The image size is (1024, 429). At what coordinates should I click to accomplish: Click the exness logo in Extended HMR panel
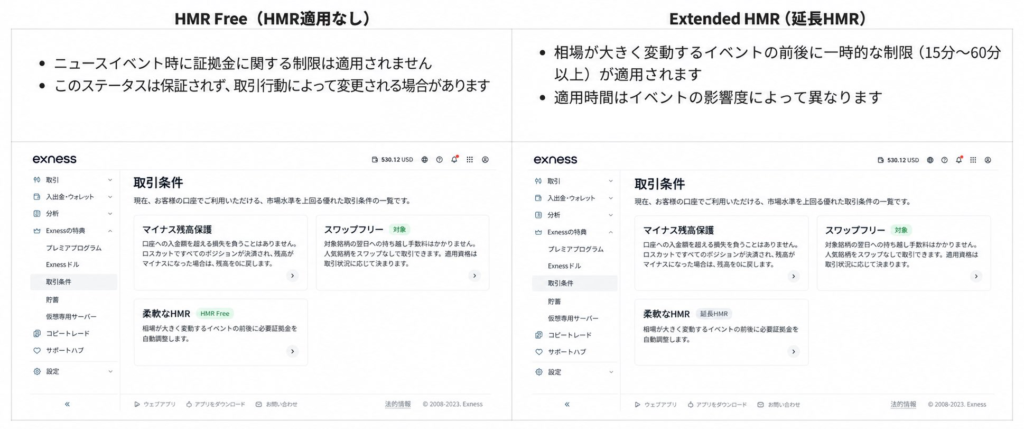555,159
